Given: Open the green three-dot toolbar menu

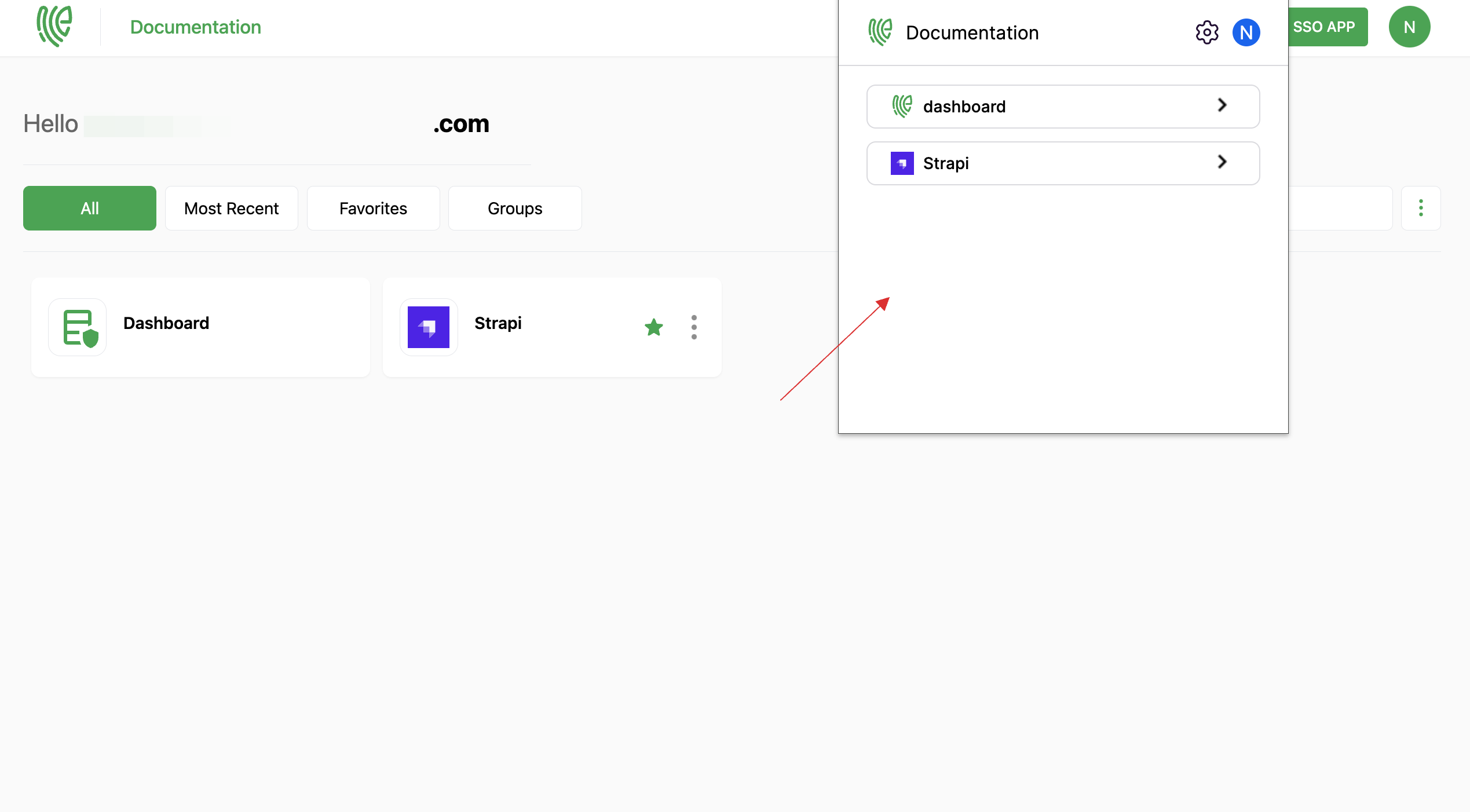Looking at the screenshot, I should [x=1421, y=208].
